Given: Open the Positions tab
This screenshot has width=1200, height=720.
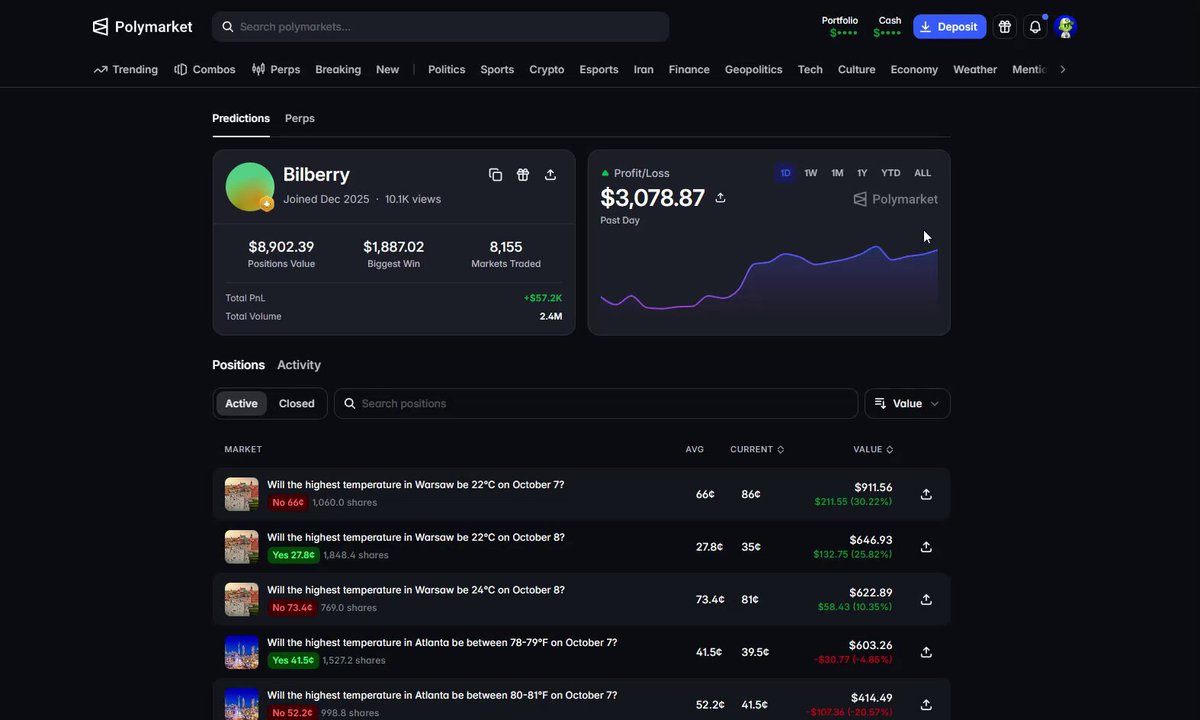Looking at the screenshot, I should click(x=238, y=365).
